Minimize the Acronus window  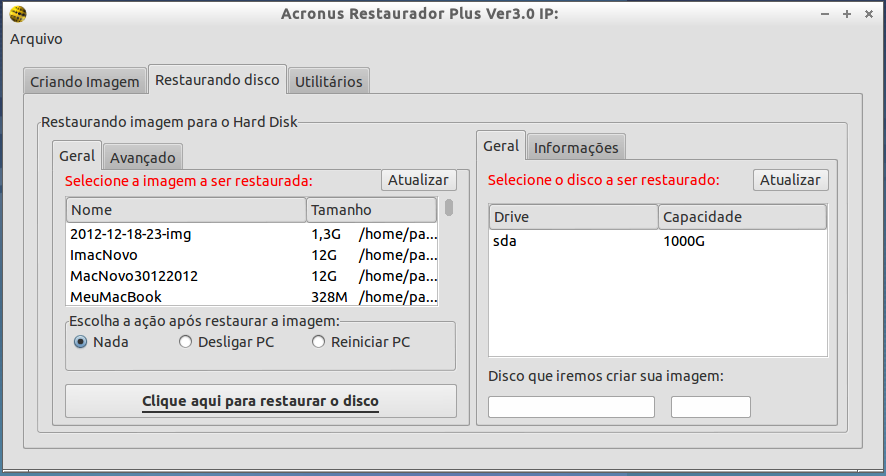pyautogui.click(x=825, y=14)
